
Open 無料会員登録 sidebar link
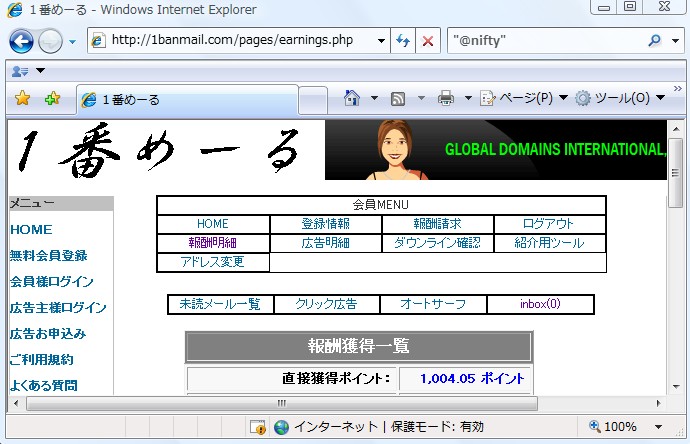click(48, 256)
